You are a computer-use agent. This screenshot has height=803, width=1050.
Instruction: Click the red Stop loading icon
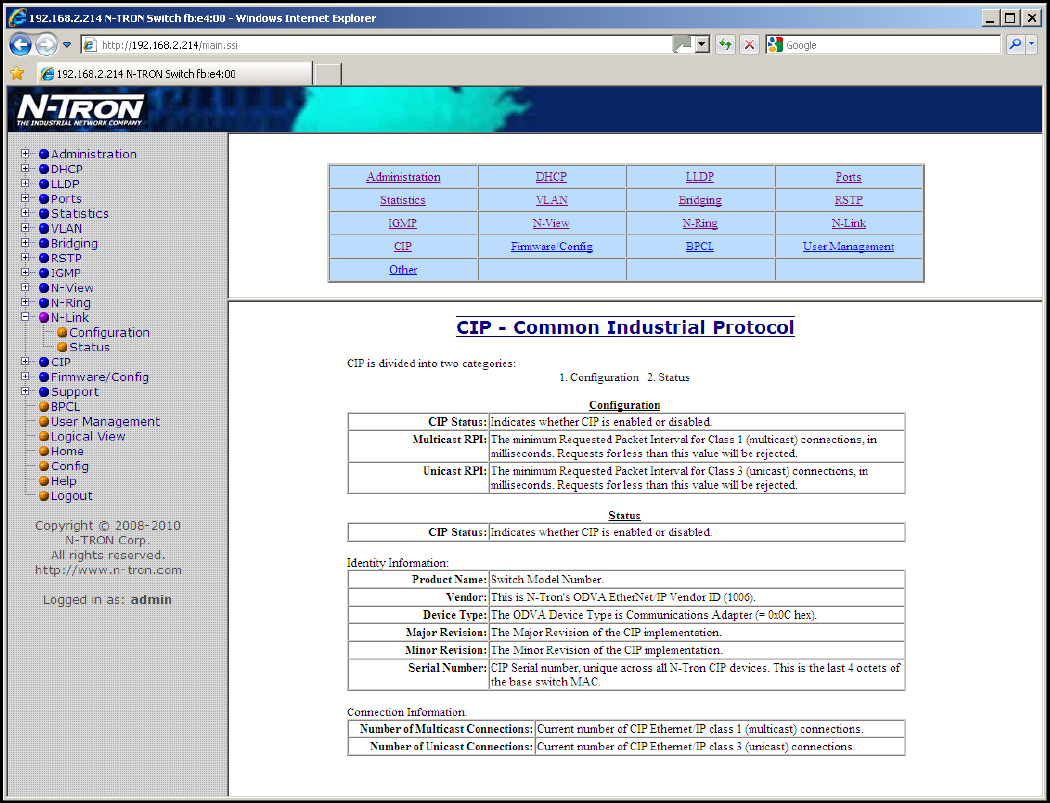[x=749, y=45]
